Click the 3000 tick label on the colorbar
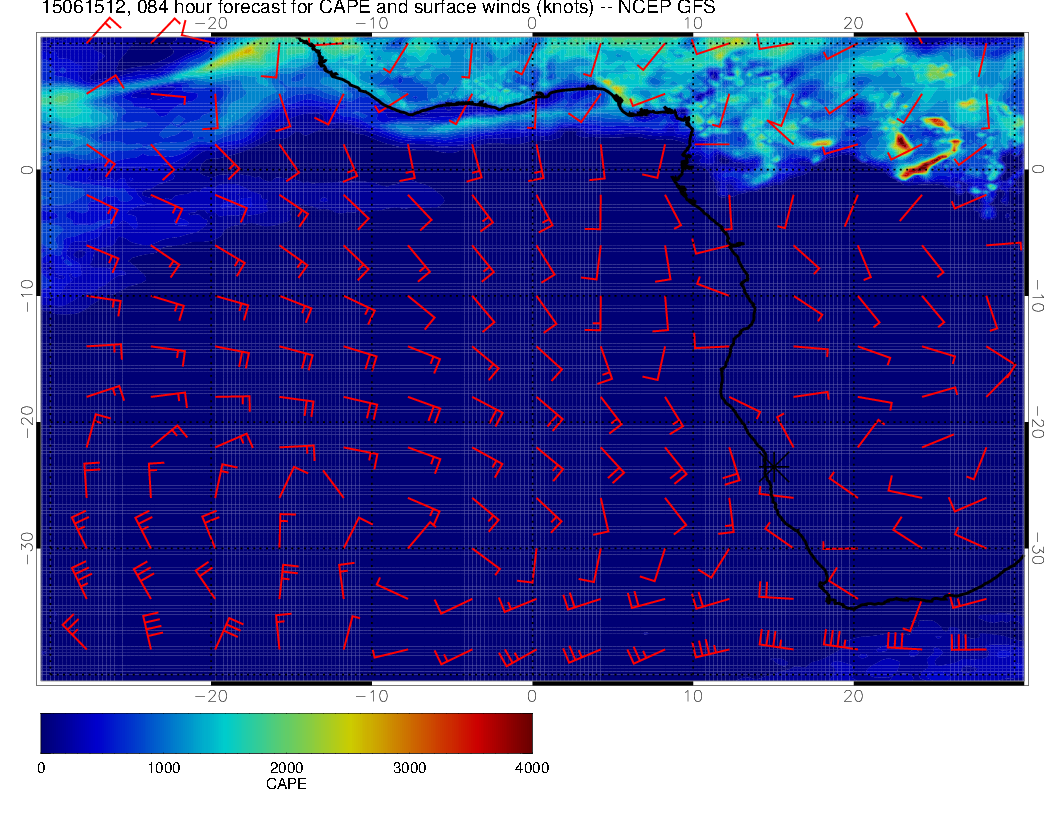This screenshot has height=816, width=1056. (409, 768)
